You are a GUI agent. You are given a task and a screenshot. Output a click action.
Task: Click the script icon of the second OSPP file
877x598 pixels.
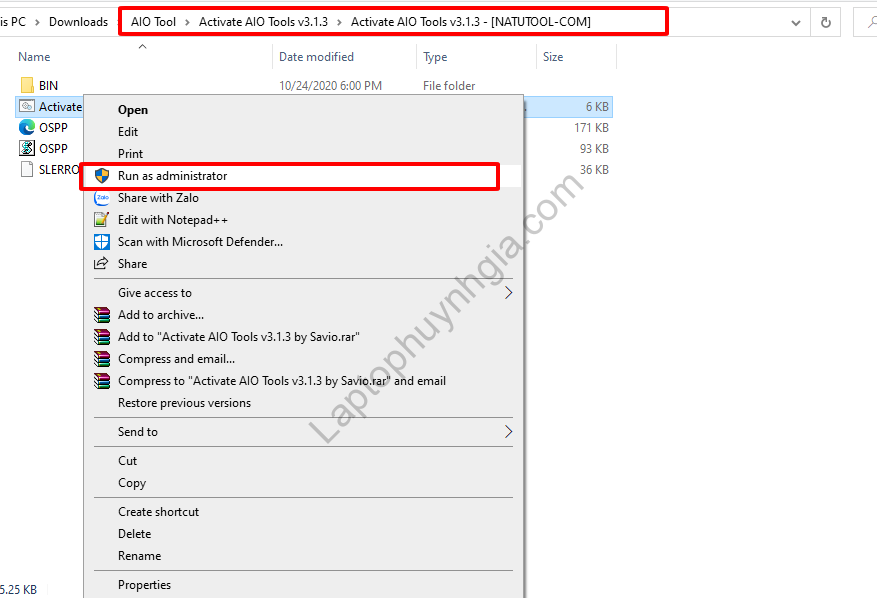[27, 148]
